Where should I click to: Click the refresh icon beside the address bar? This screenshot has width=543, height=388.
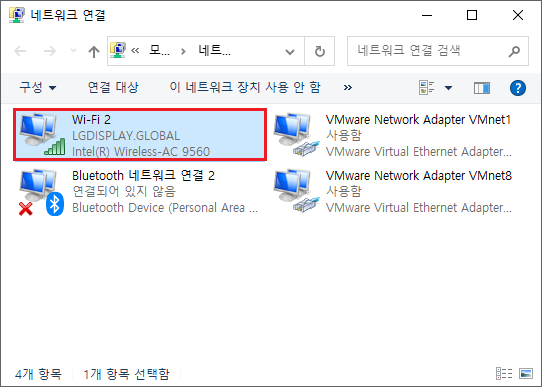pos(320,52)
